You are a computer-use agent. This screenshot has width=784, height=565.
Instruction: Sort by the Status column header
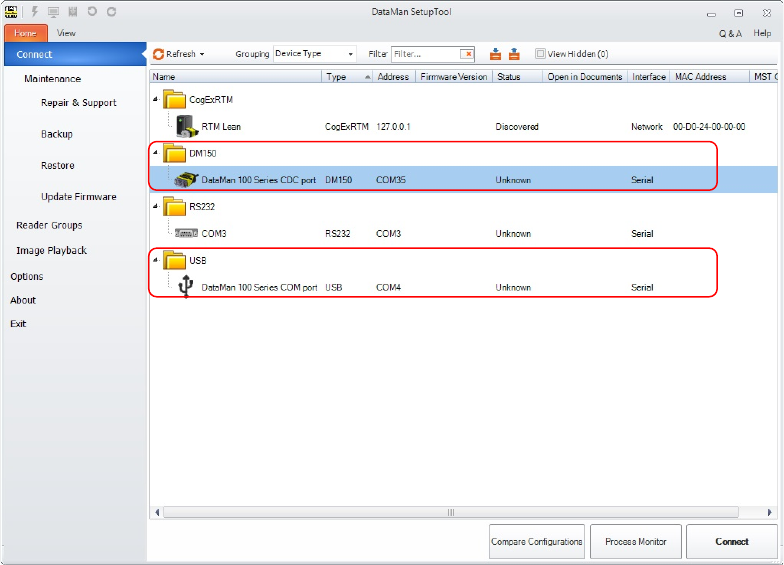[x=518, y=76]
